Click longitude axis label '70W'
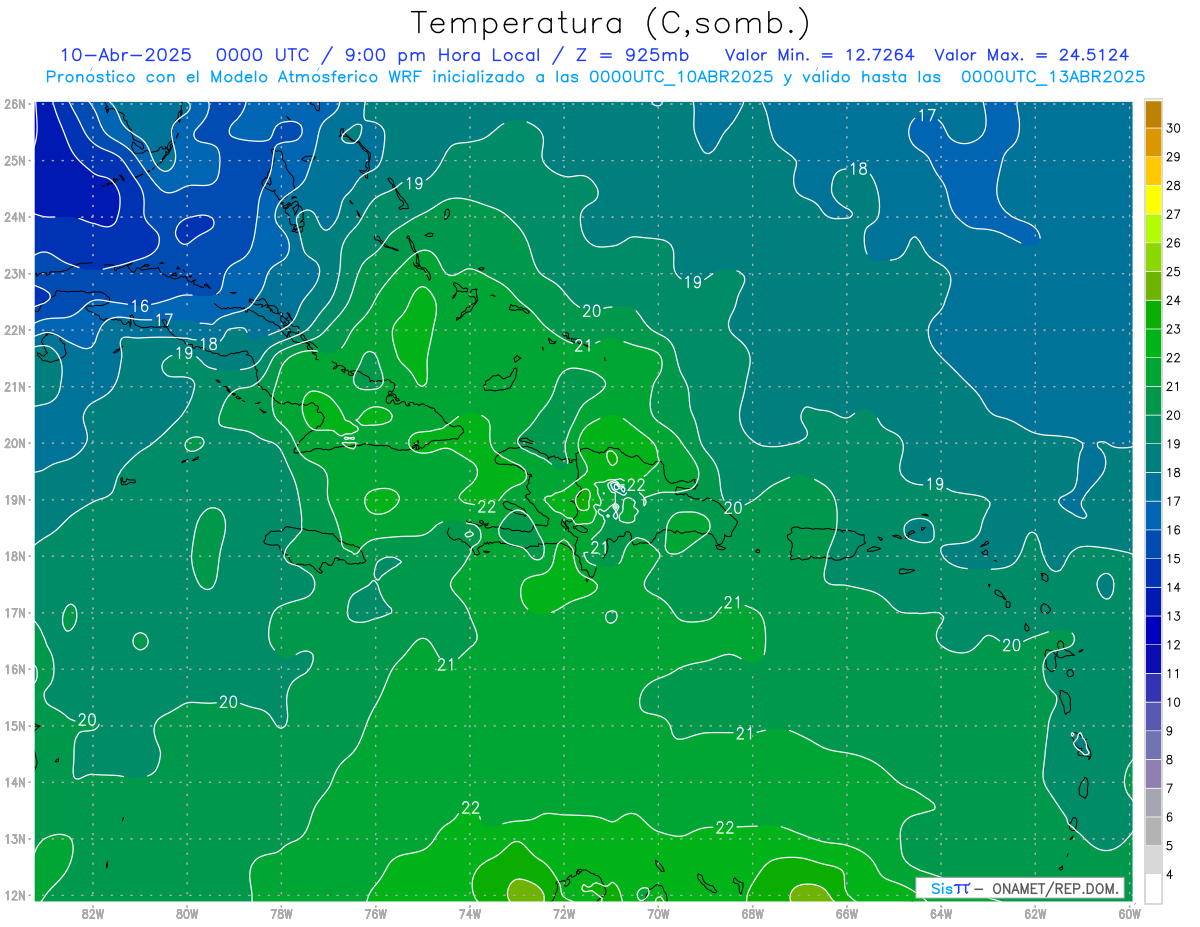Viewport: 1200px width, 927px height. tap(658, 912)
